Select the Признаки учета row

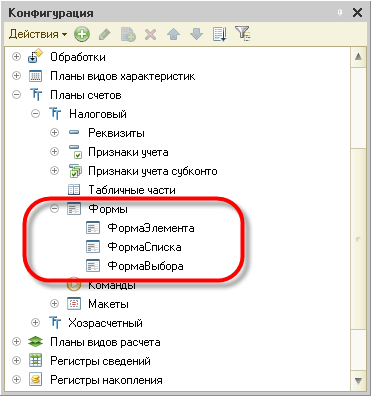click(x=128, y=152)
